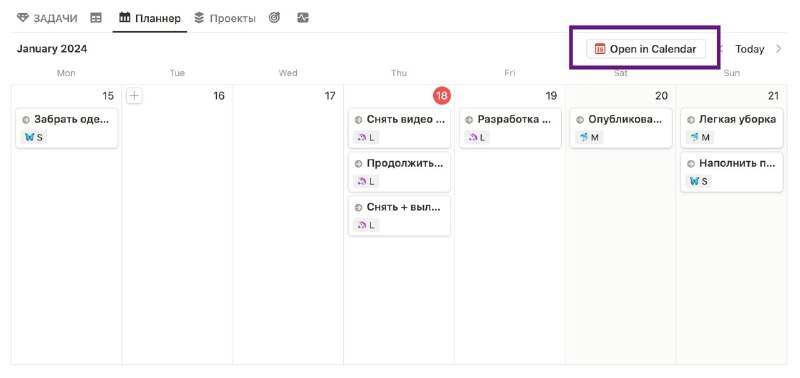Click the M tag on Легкая уборка card
Screen dimensions: 800x378
pyautogui.click(x=700, y=137)
